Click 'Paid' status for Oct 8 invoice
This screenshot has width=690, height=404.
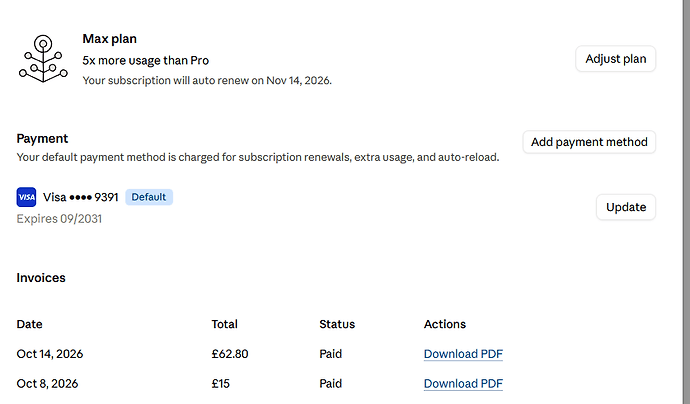point(330,384)
